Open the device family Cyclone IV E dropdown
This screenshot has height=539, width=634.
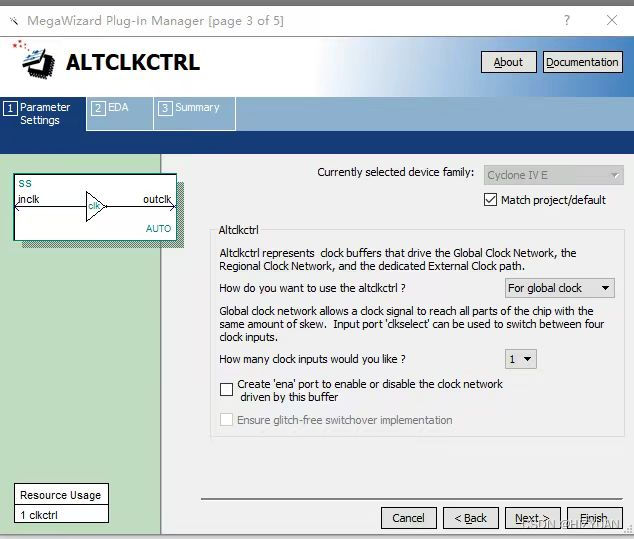[554, 175]
